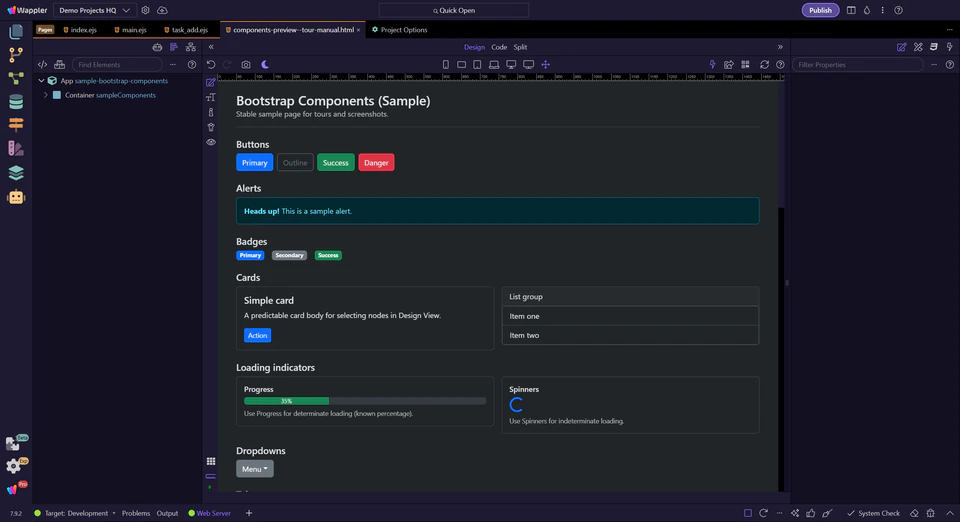960x522 pixels.
Task: Click the Publish button
Action: coord(820,10)
